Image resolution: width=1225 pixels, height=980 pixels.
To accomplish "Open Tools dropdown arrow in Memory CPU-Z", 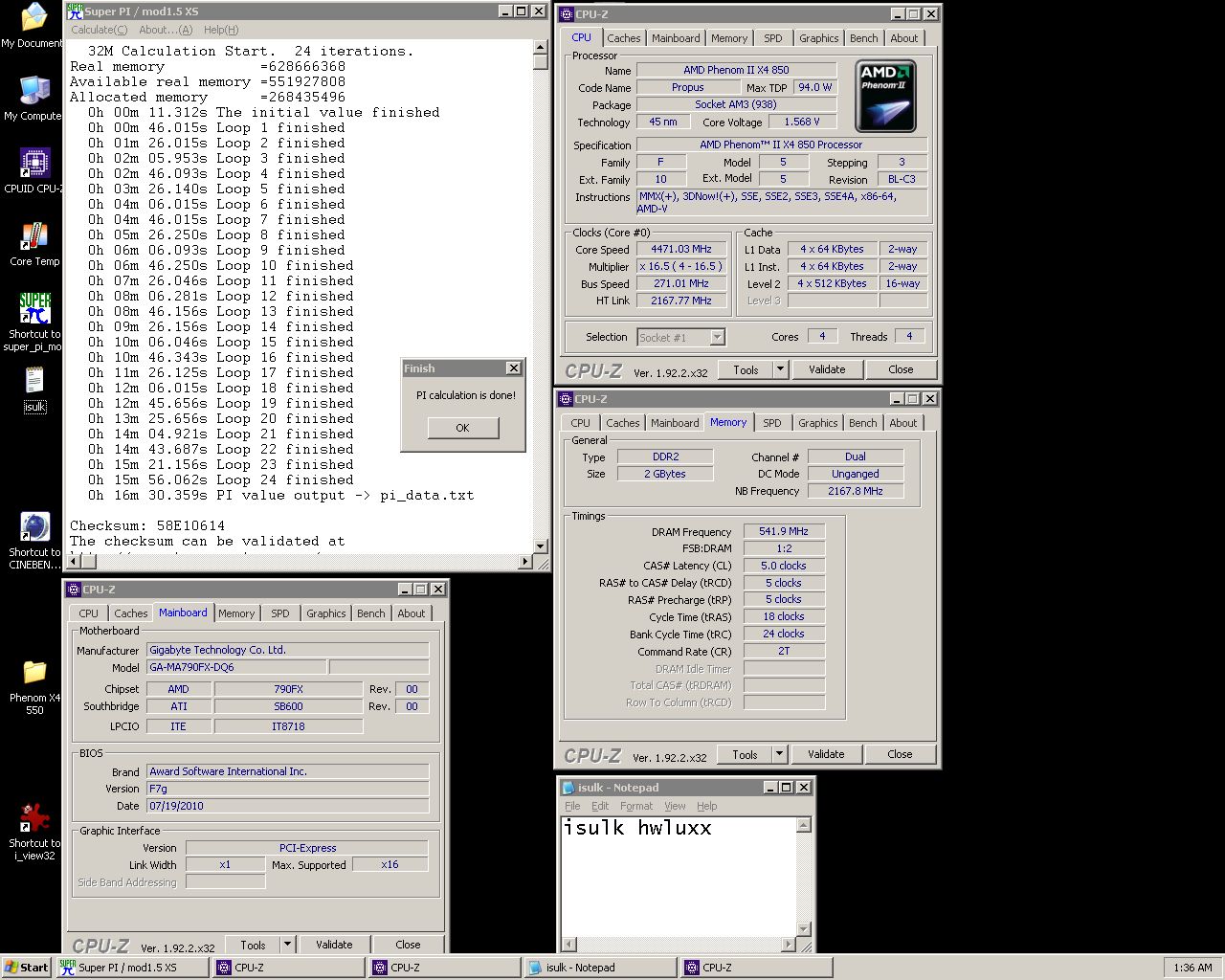I will tap(779, 754).
